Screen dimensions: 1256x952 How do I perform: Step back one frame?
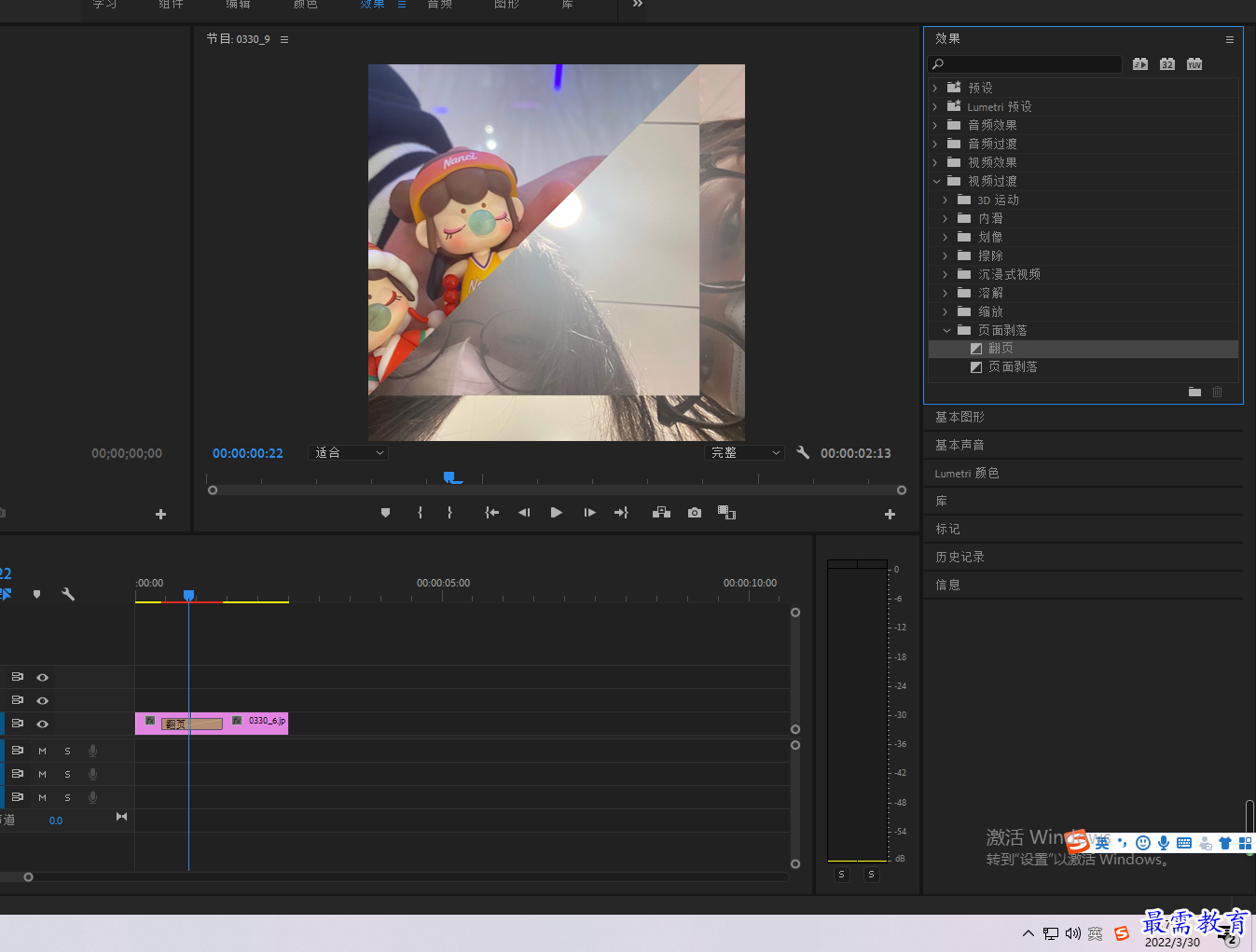click(524, 513)
